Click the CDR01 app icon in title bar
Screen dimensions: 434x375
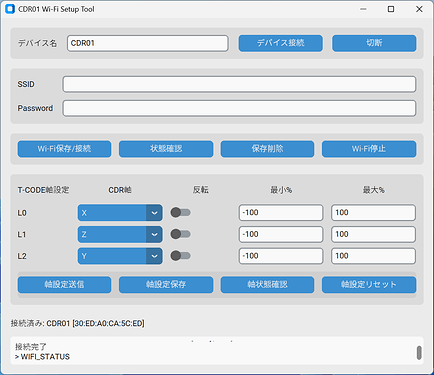click(x=10, y=9)
